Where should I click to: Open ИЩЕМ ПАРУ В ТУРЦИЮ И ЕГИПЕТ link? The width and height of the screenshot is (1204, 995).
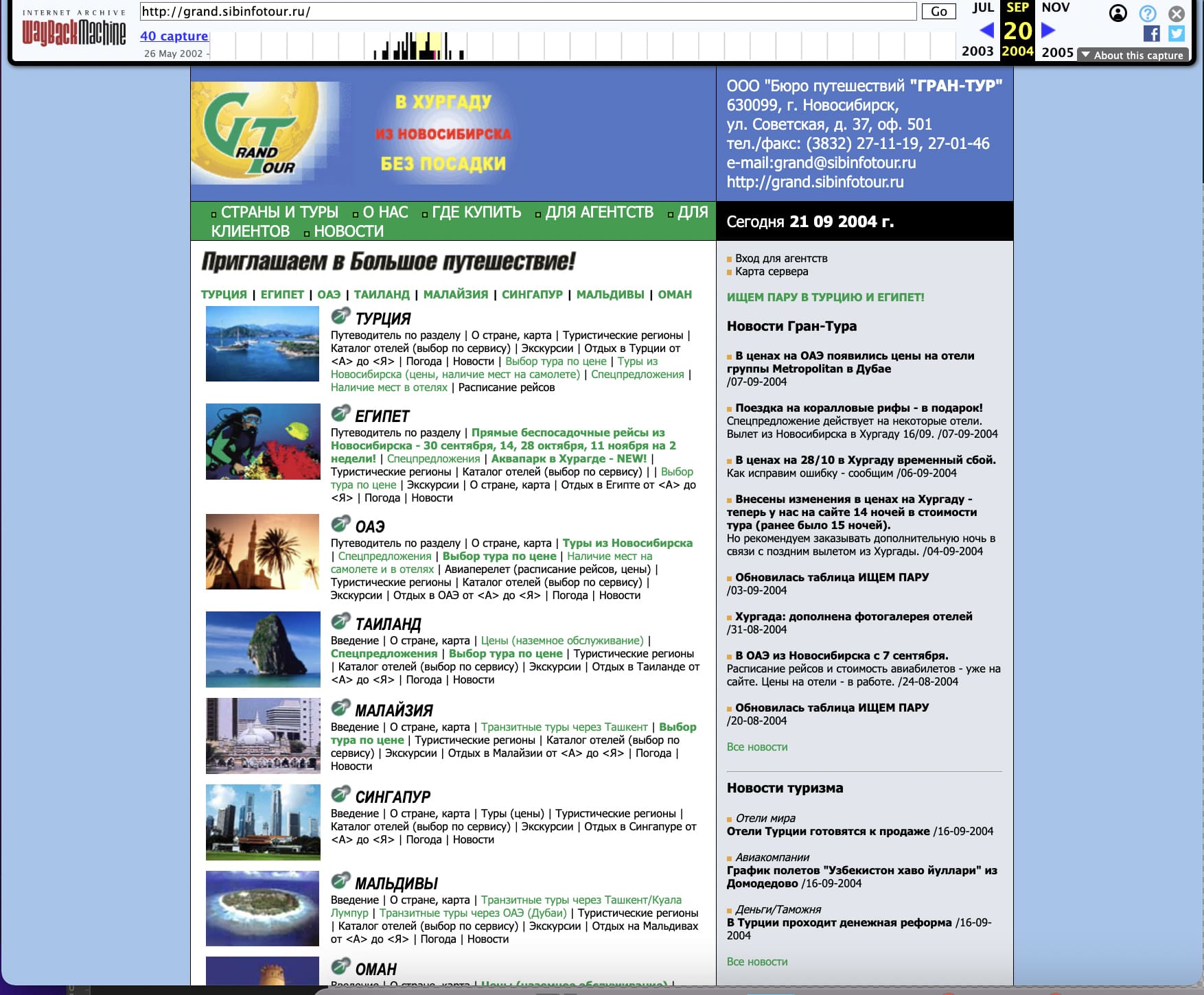click(x=826, y=297)
